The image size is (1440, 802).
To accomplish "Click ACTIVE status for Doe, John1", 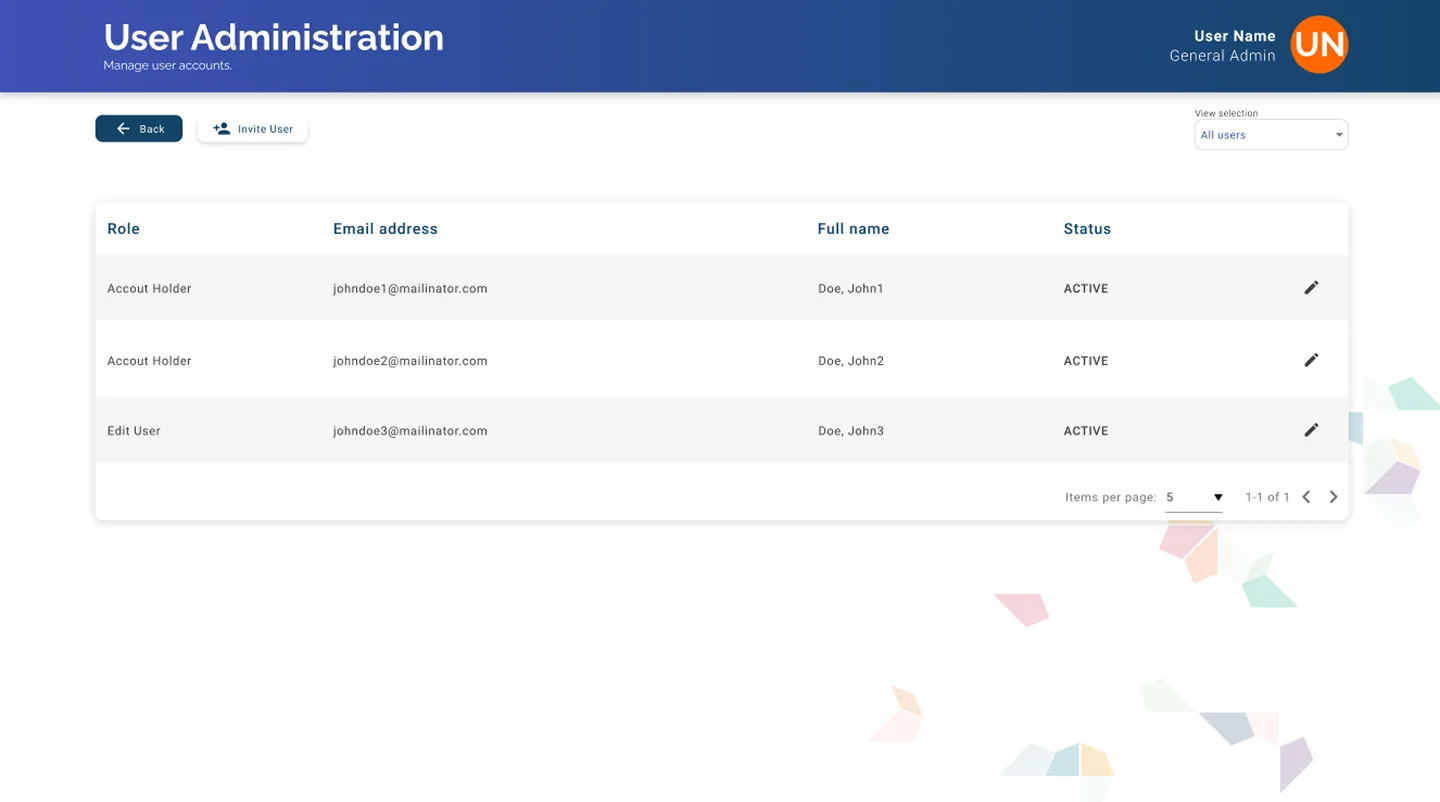I will 1086,288.
